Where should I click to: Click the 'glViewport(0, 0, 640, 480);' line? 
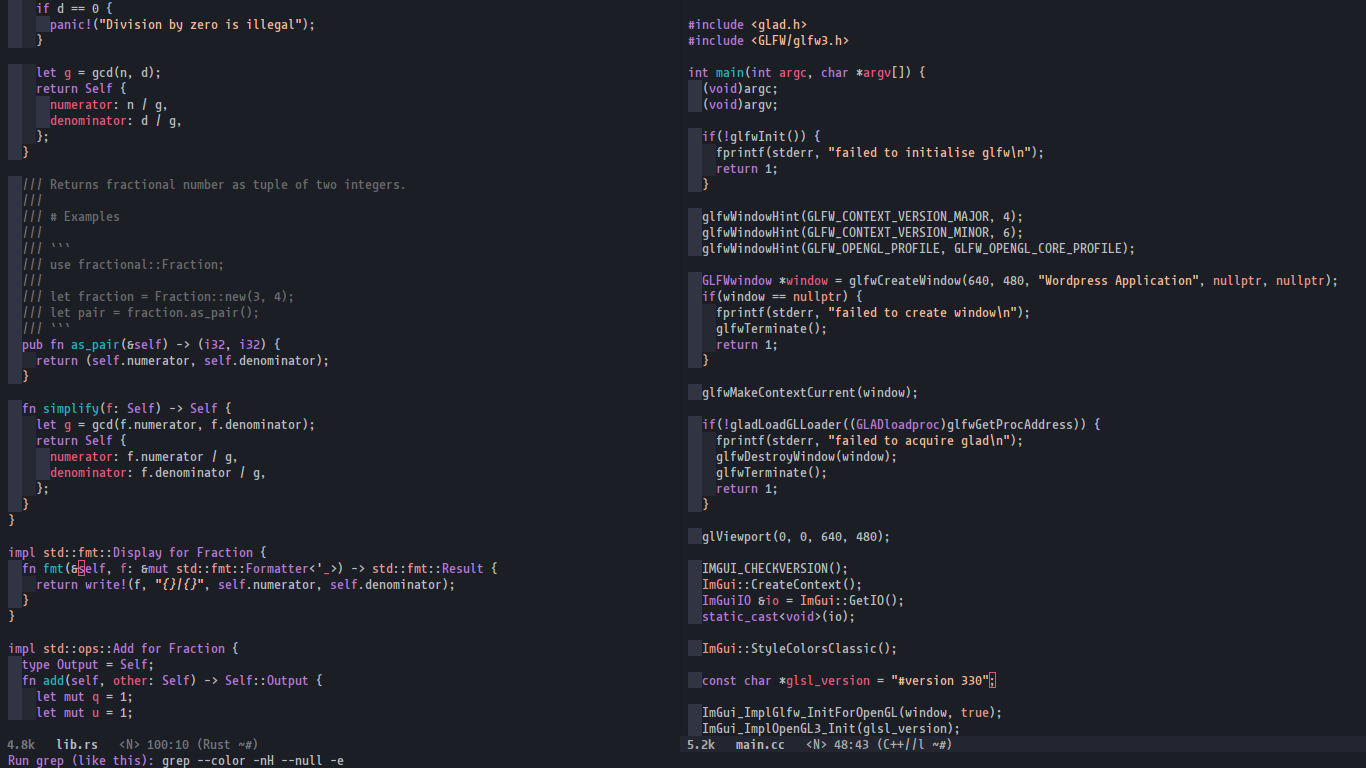click(x=796, y=537)
